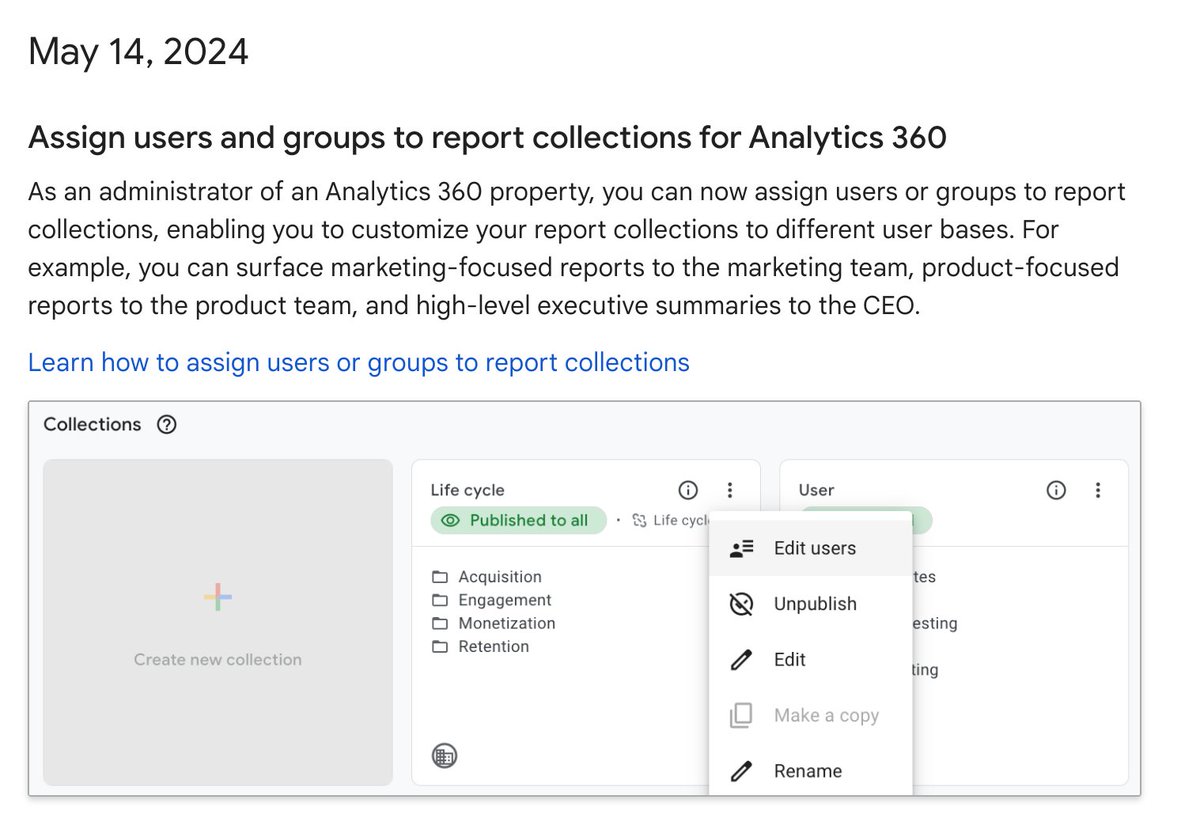Click Create new collection card

[218, 622]
